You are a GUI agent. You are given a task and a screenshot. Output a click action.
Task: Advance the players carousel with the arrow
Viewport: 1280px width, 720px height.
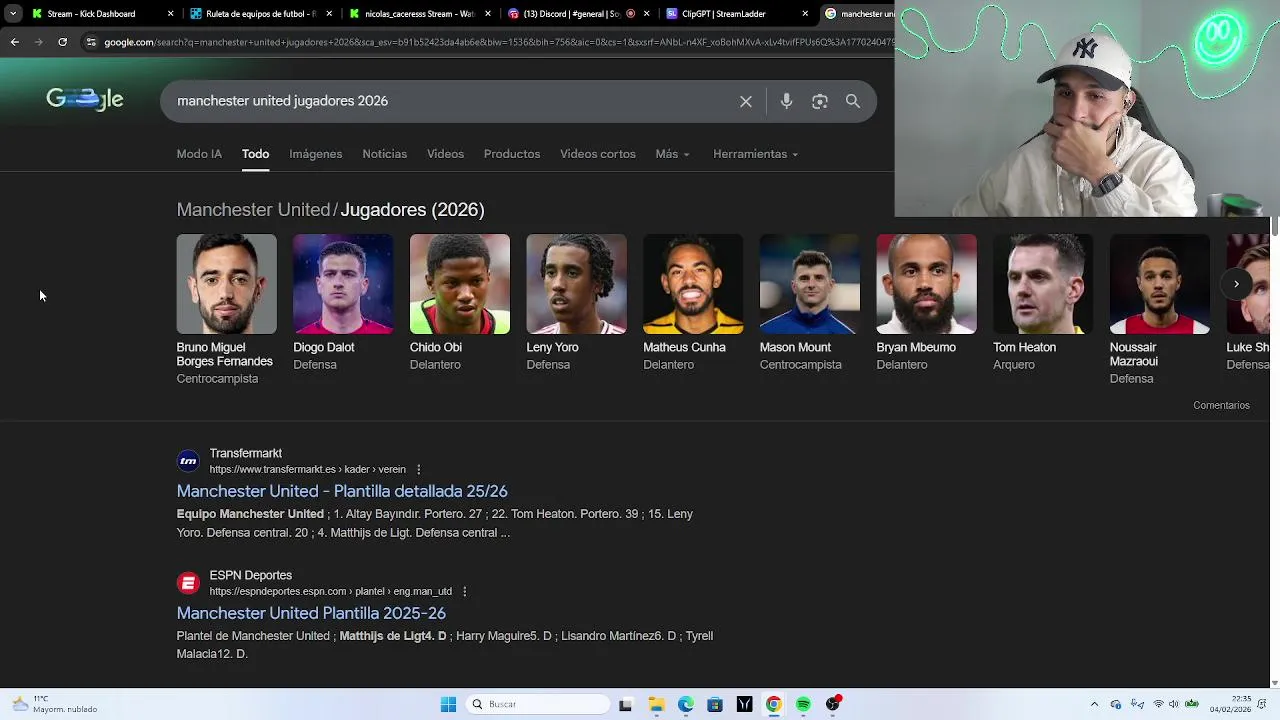[x=1236, y=284]
